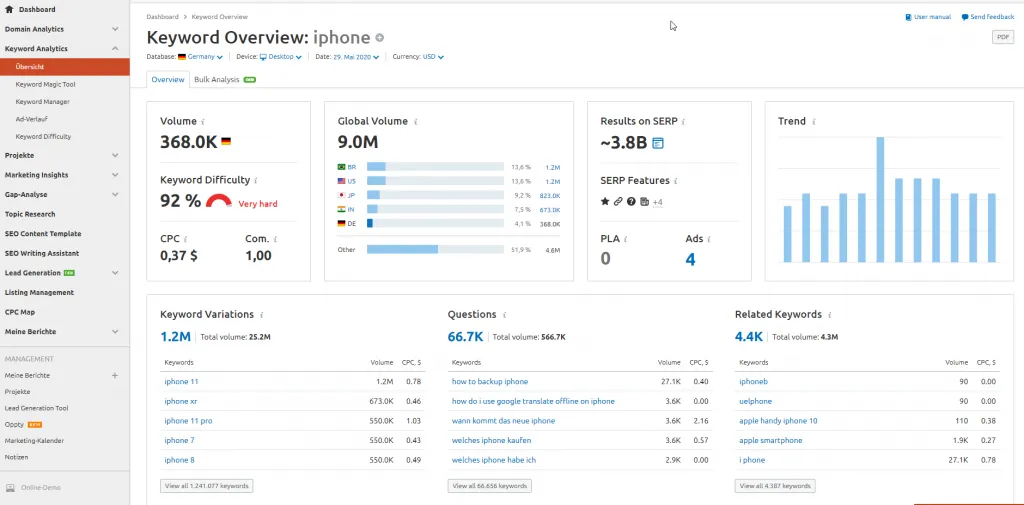Click the User manual book icon
The image size is (1024, 505).
point(908,17)
